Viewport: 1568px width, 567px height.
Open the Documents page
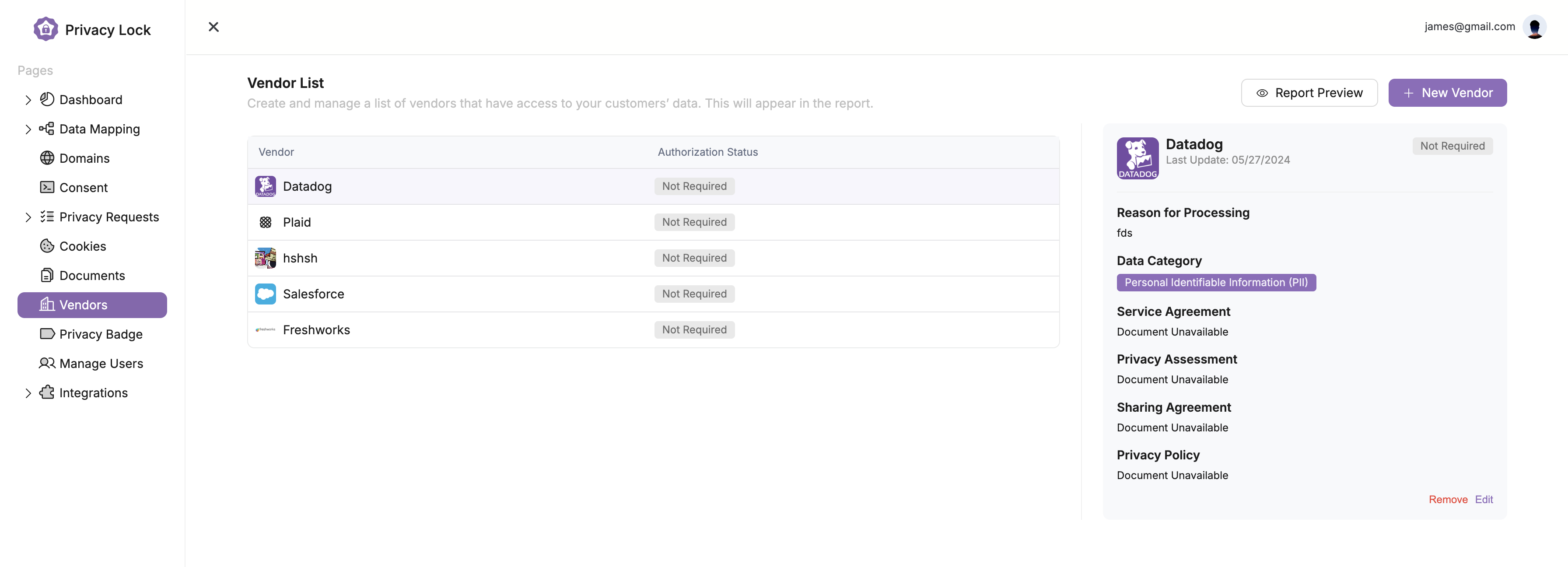[92, 276]
